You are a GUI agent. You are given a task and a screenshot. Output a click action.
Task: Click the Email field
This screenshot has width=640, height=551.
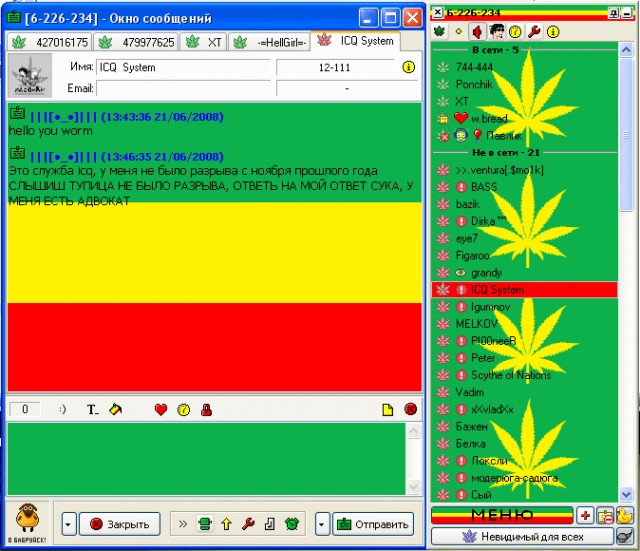[x=183, y=88]
